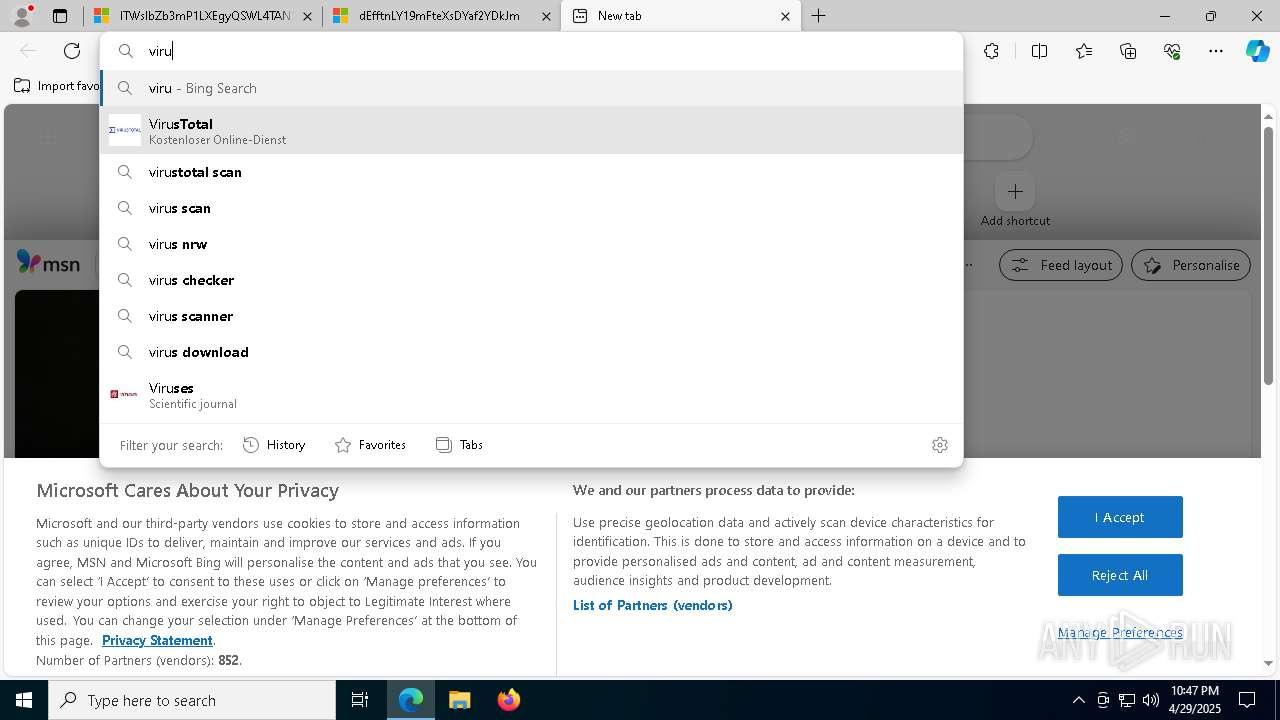The width and height of the screenshot is (1280, 720).
Task: Open the volume speaker tray icon
Action: pos(1151,700)
